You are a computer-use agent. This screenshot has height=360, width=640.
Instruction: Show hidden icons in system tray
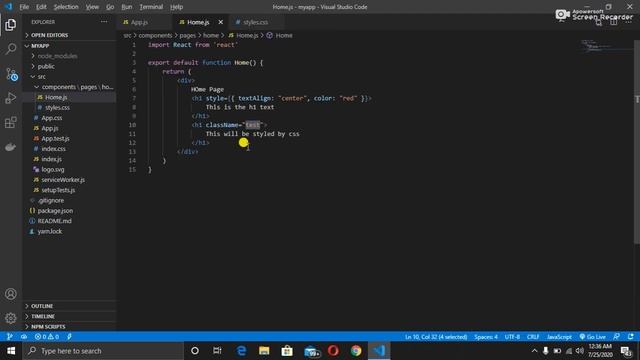[x=534, y=351]
